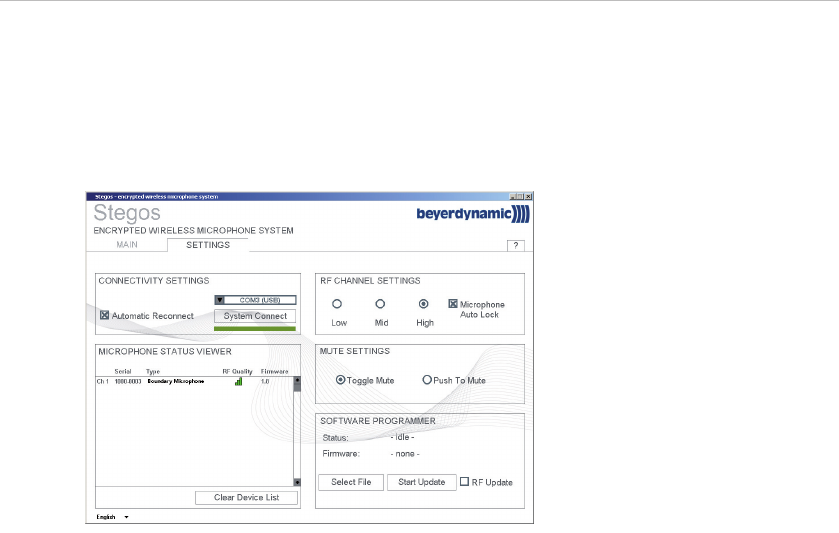Toggle the Automatic Reconnect checkbox

pos(104,315)
